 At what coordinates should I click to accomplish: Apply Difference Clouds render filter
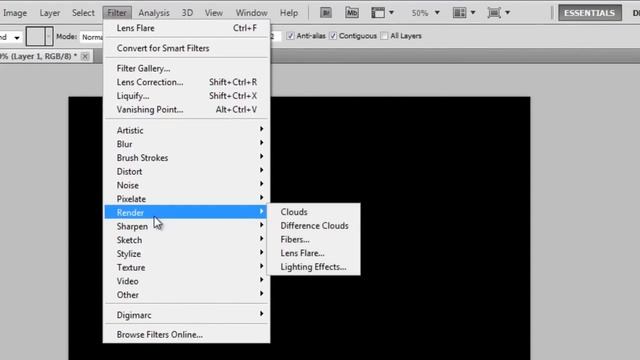[x=313, y=226]
